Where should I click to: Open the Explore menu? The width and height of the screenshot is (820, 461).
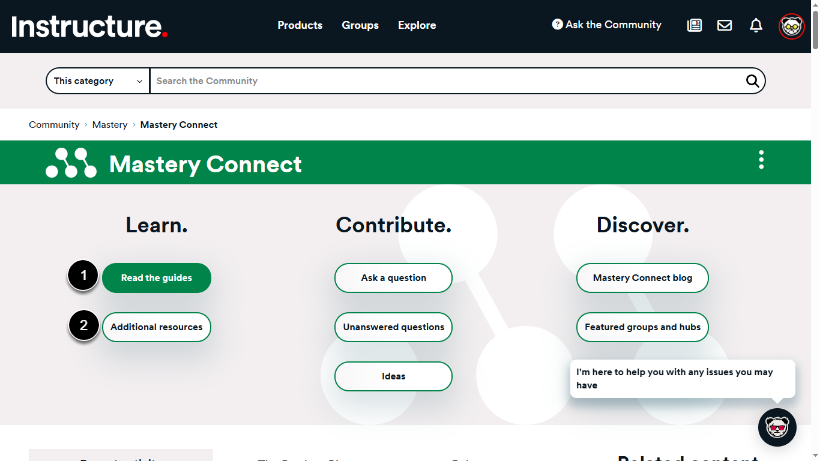tap(417, 25)
